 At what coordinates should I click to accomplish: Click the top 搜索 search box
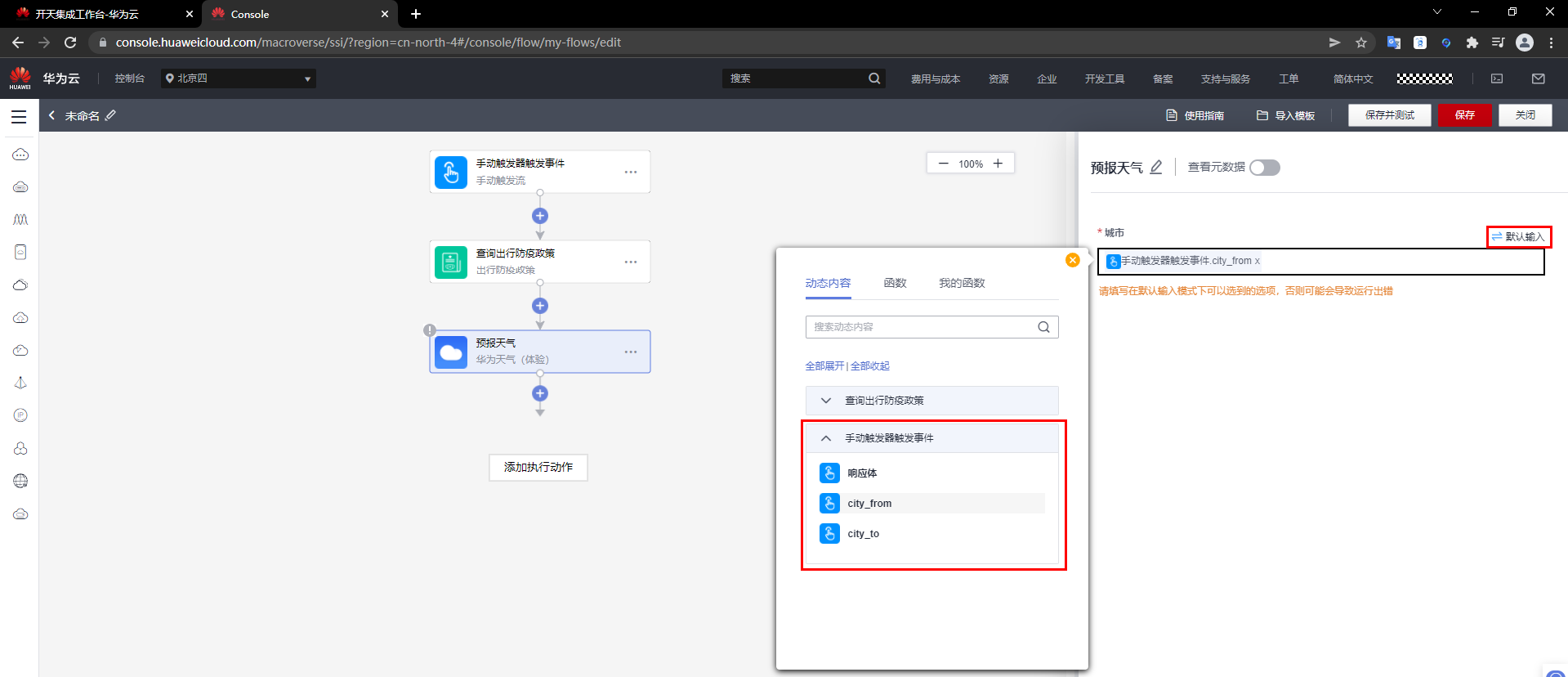pos(803,78)
